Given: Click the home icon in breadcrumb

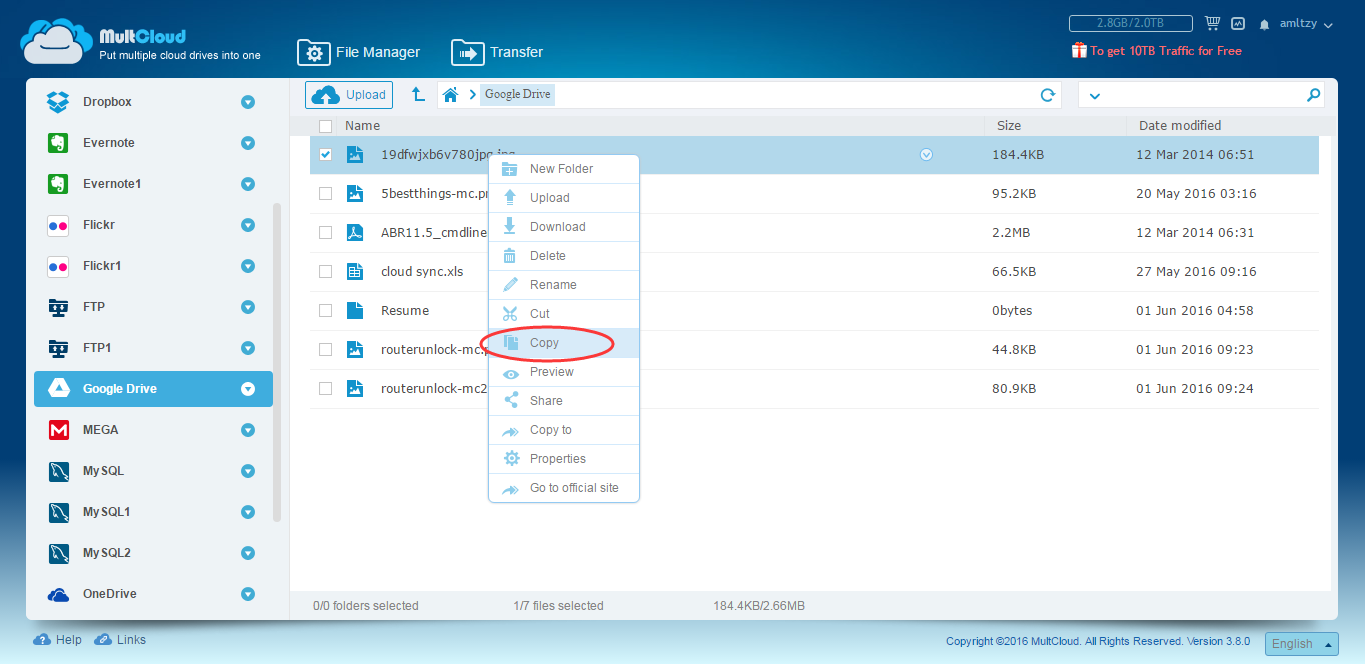Looking at the screenshot, I should coord(451,95).
